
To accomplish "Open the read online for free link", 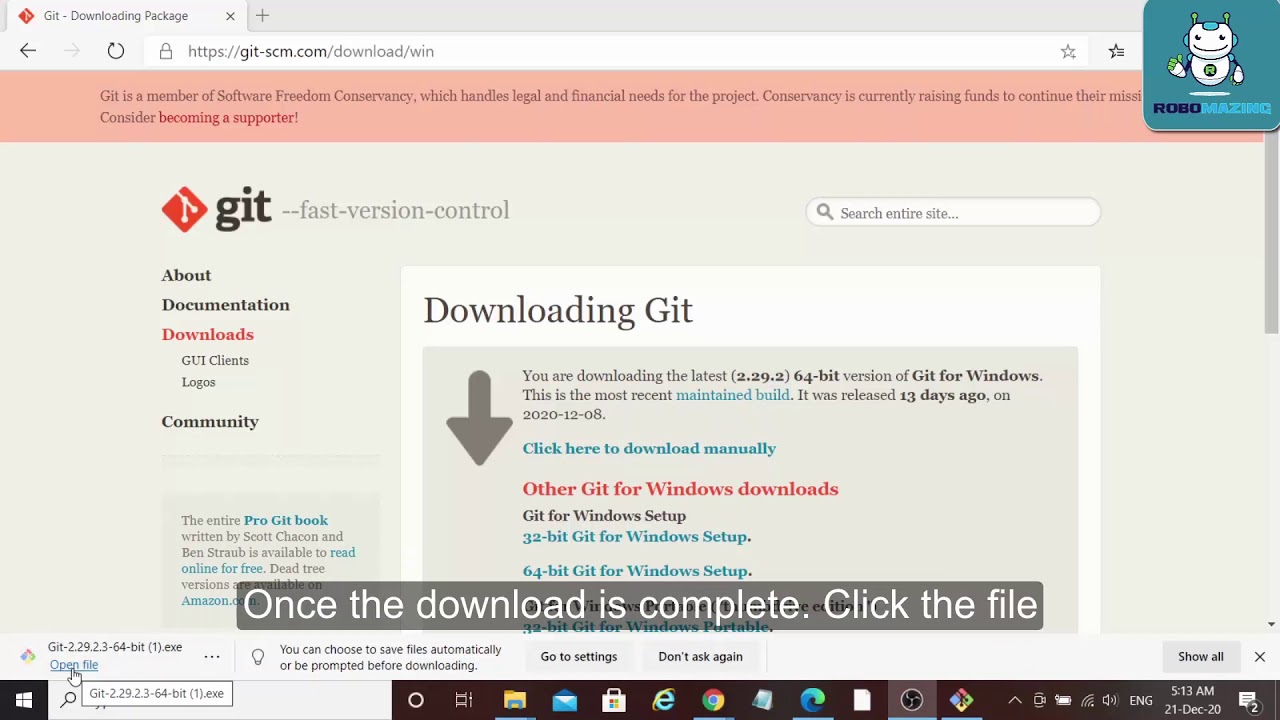I will coord(268,560).
